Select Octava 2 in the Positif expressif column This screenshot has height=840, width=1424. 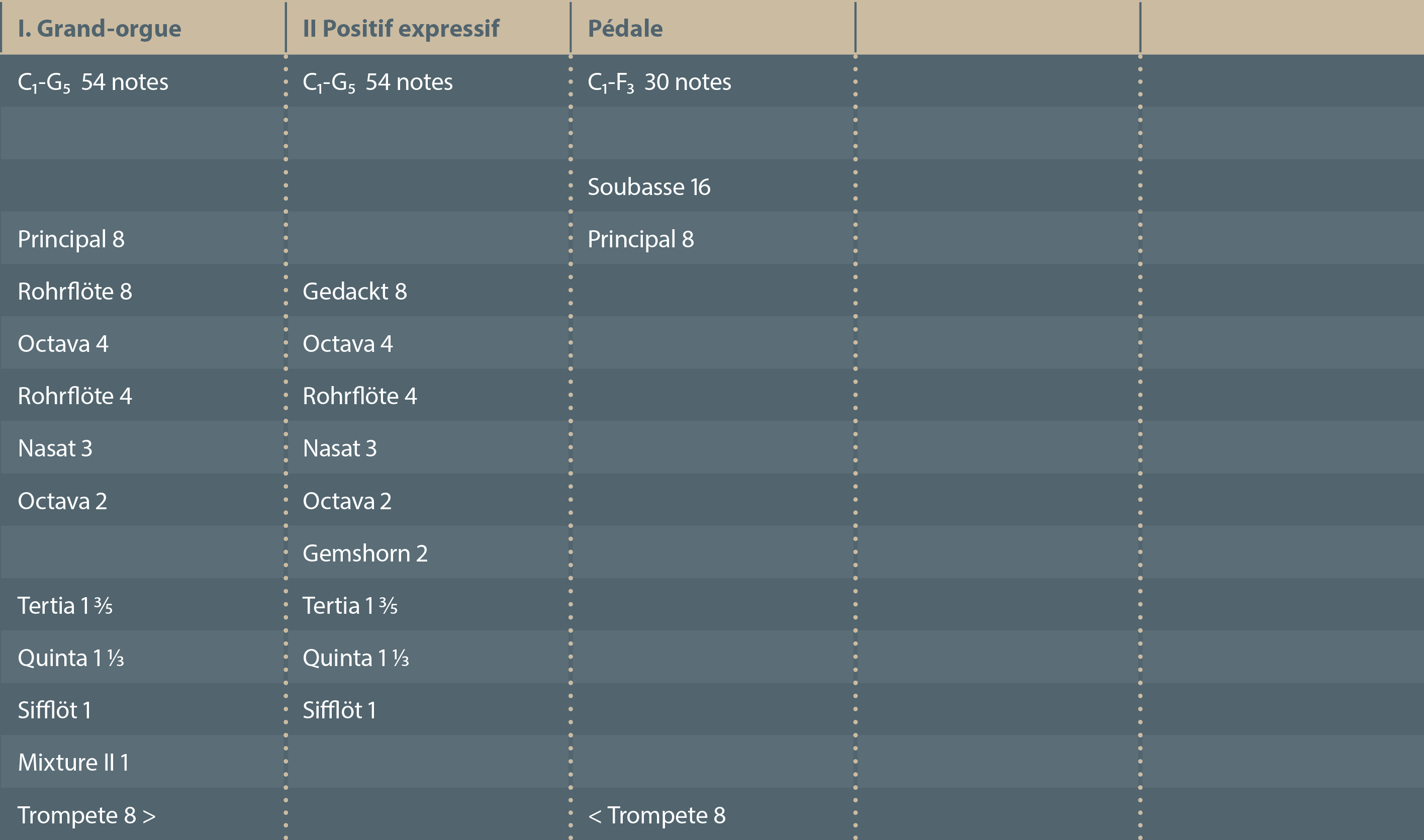coord(347,501)
